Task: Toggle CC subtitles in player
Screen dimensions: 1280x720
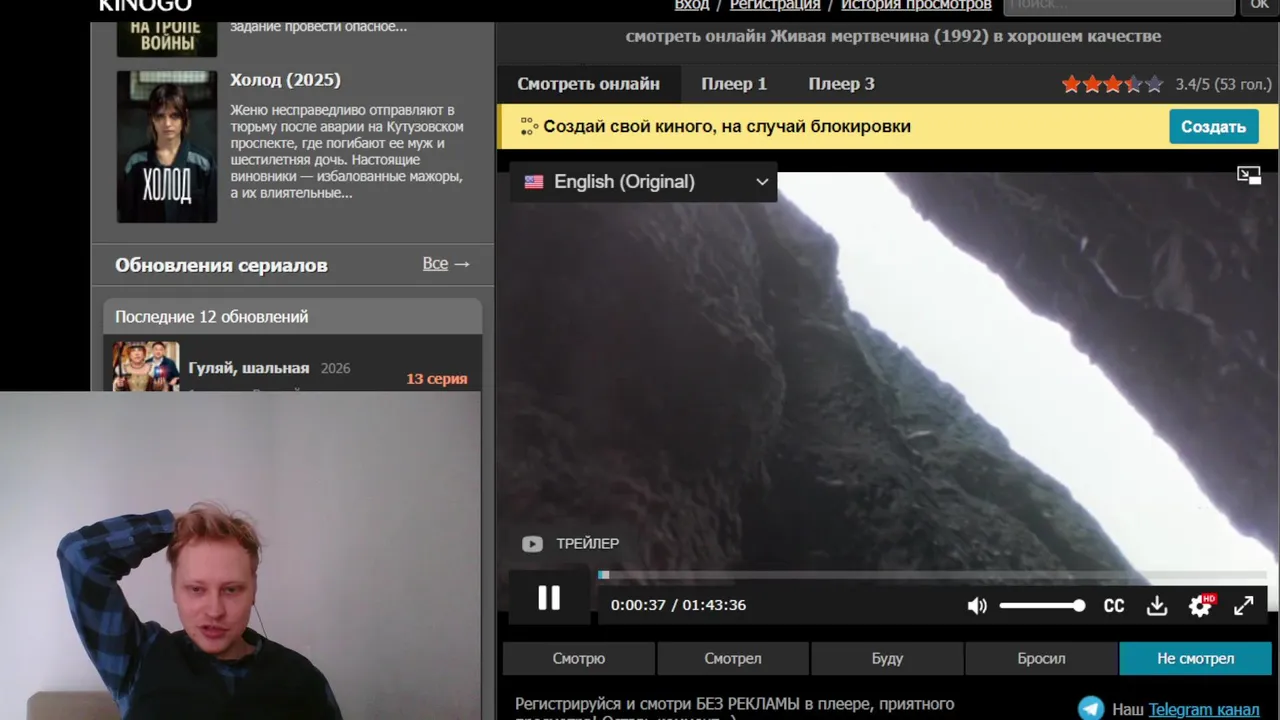Action: click(1113, 606)
